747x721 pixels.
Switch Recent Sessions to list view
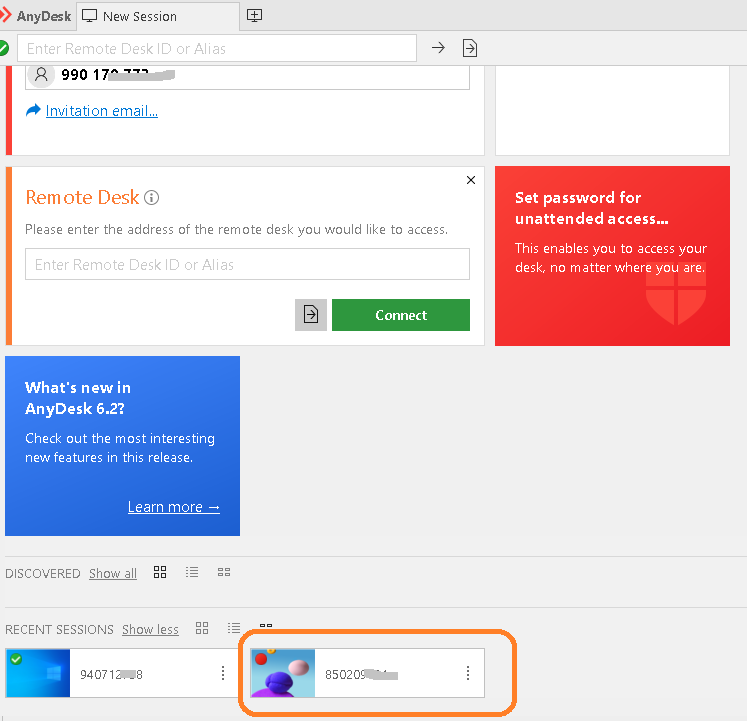tap(234, 628)
